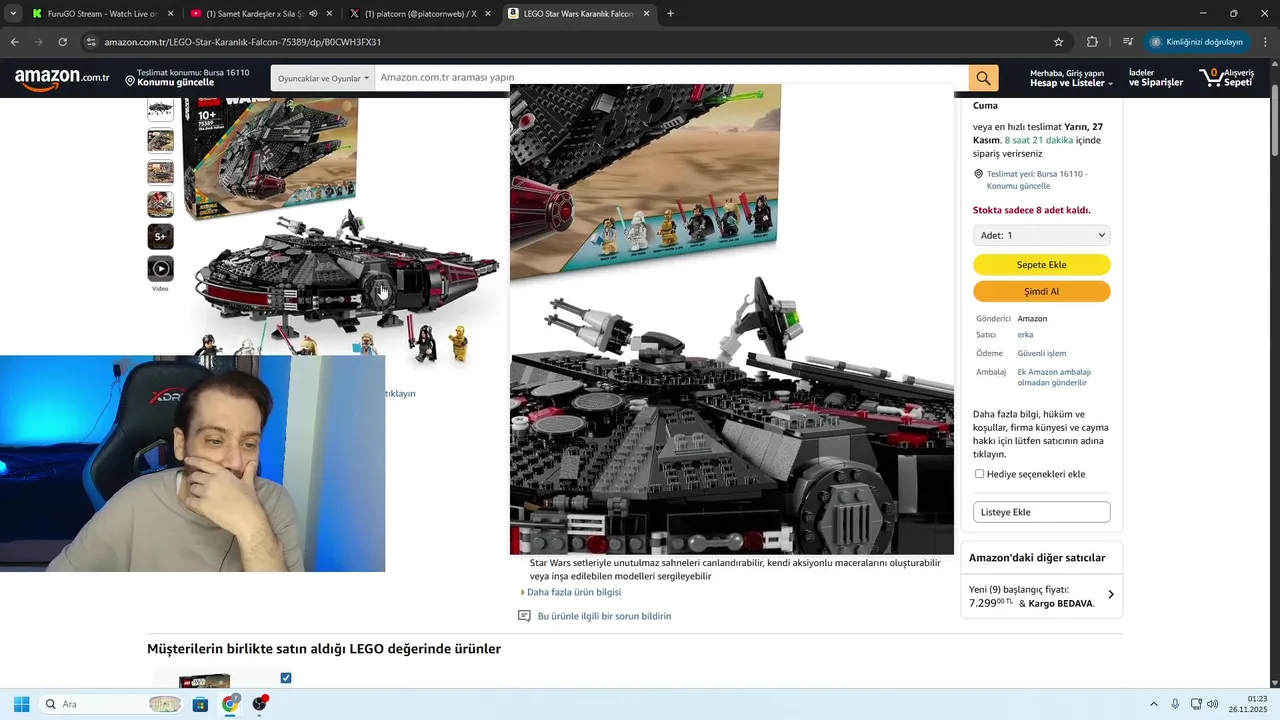Expand the Hesap ve Listeler menu
This screenshot has height=720, width=1280.
1071,78
